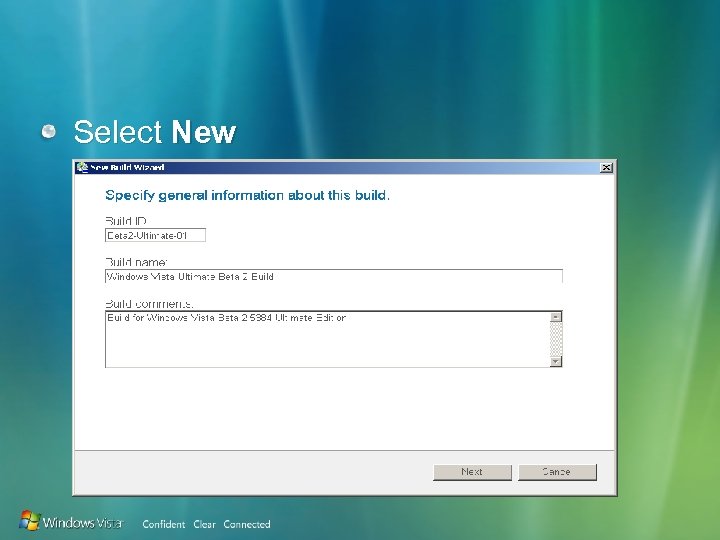Click the Build comments scrollbar track

coord(556,339)
